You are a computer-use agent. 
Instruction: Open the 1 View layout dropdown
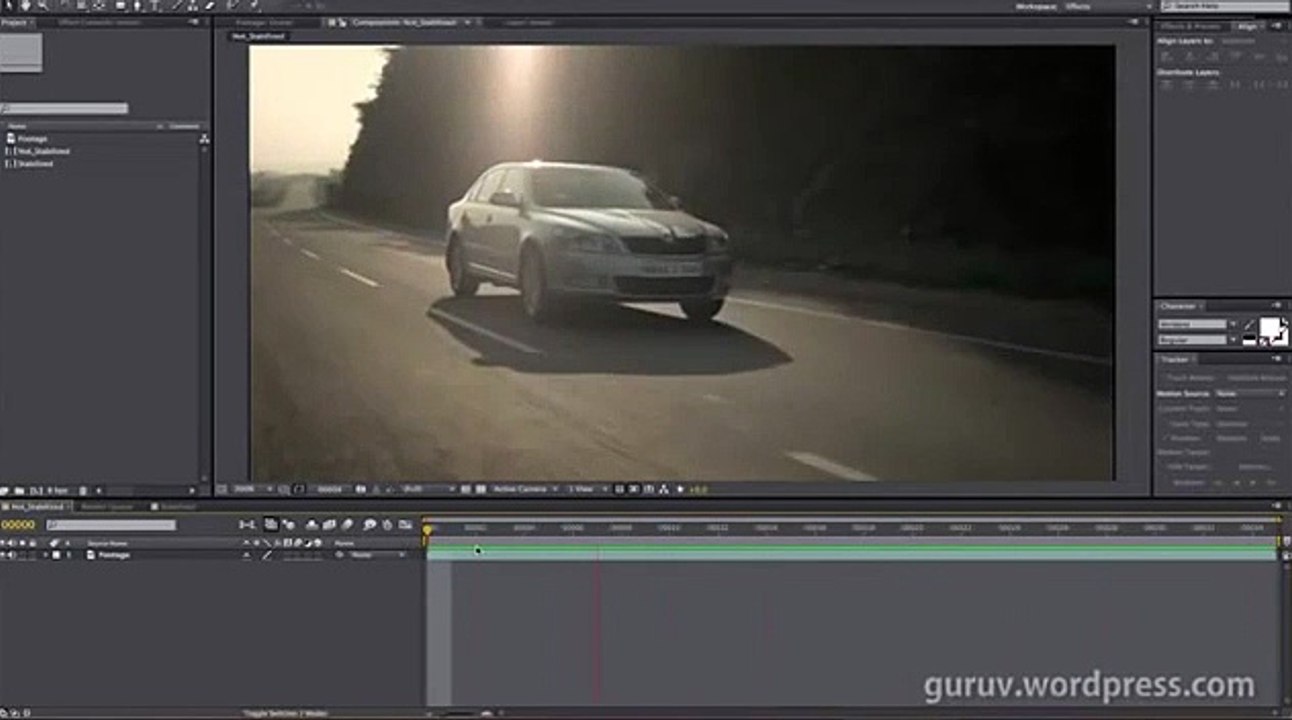587,489
